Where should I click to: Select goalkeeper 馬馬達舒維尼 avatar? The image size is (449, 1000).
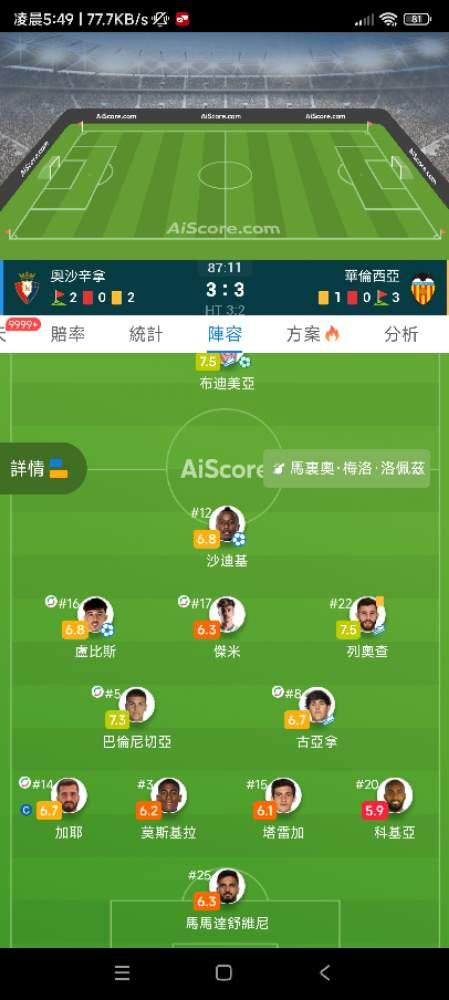[227, 885]
